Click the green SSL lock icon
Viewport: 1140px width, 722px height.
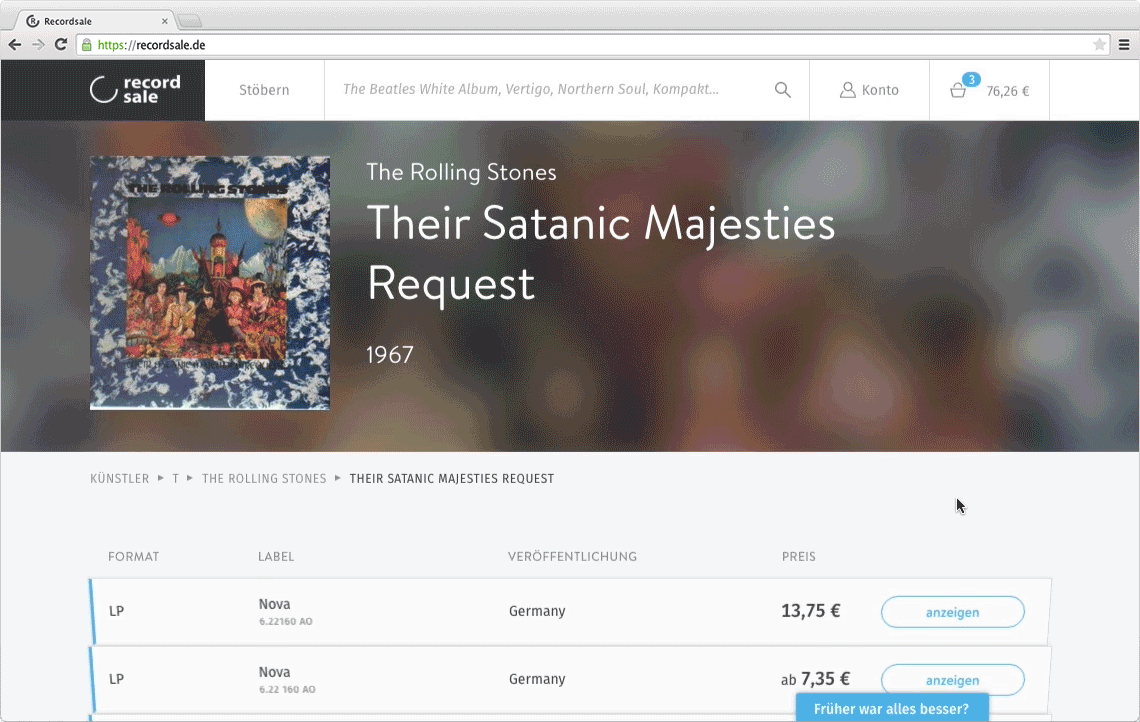tap(87, 45)
